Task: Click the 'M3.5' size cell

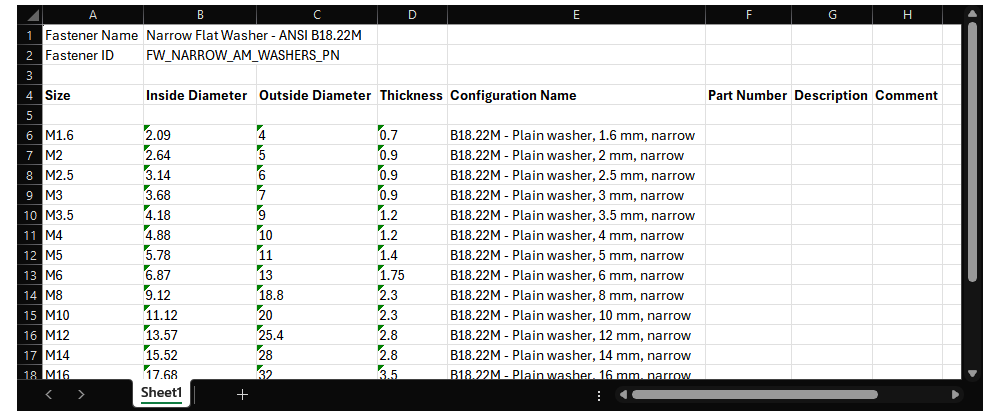Action: [93, 216]
